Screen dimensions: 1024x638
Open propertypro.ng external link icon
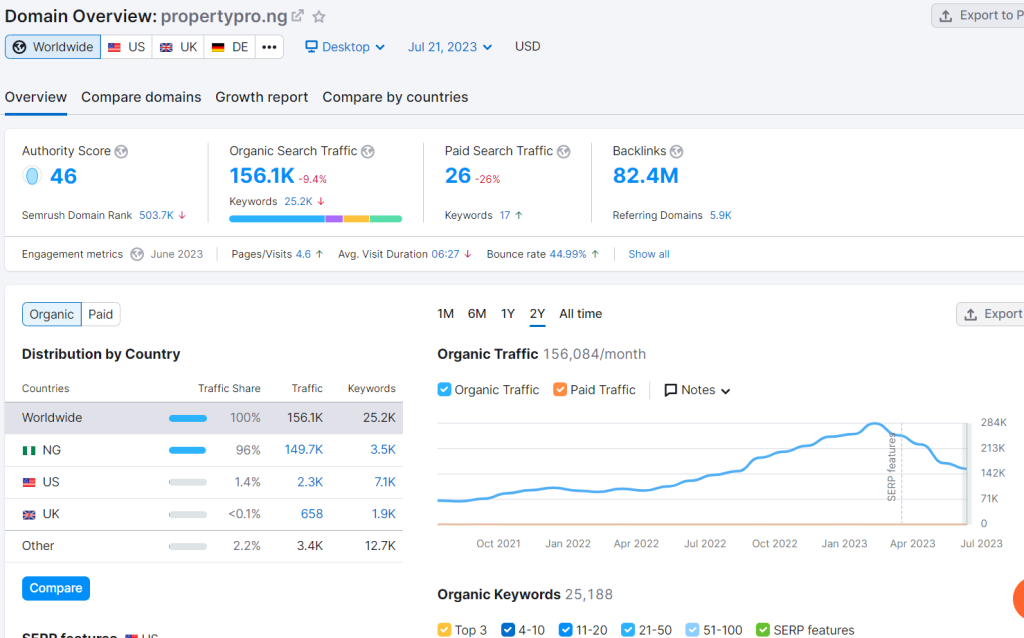coord(298,16)
